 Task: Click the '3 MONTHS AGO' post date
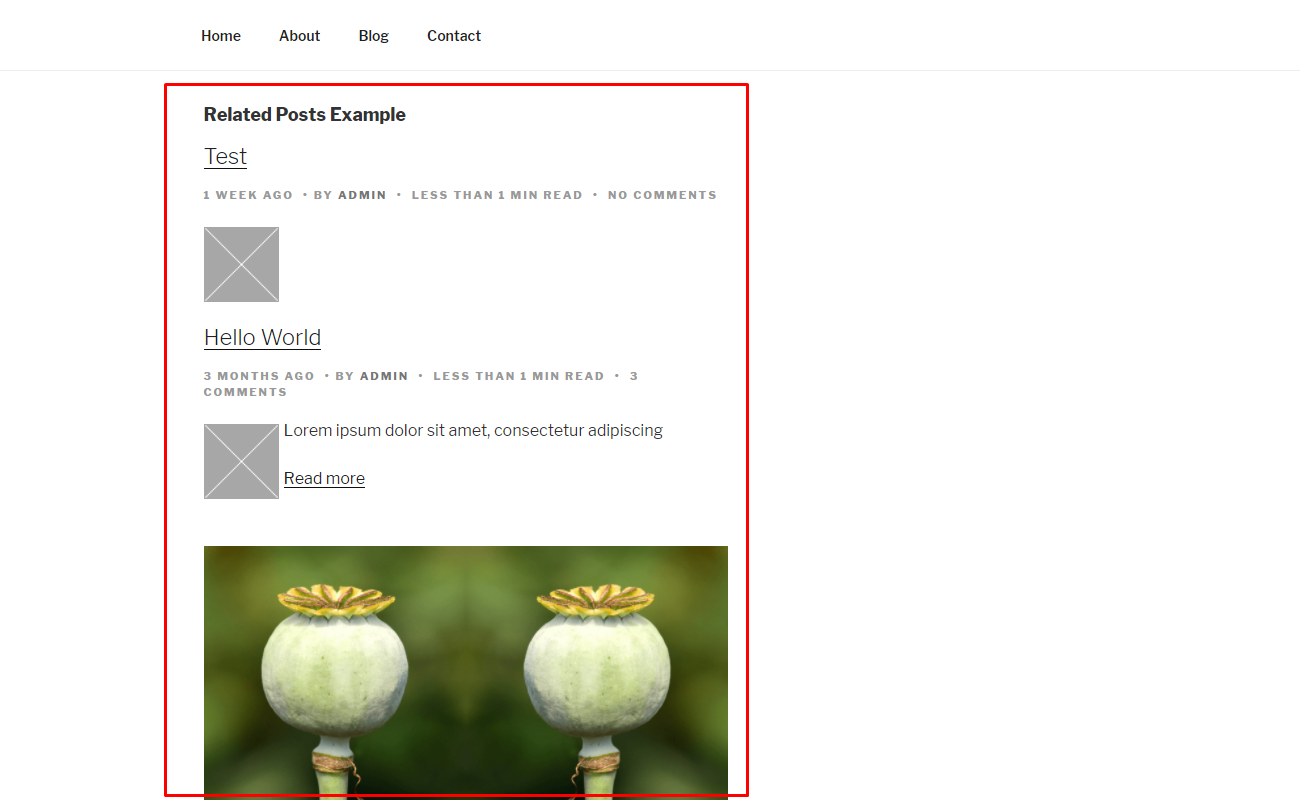pyautogui.click(x=259, y=376)
